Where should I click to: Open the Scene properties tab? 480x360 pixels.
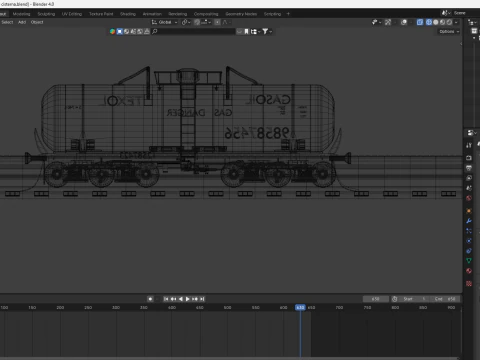469,188
